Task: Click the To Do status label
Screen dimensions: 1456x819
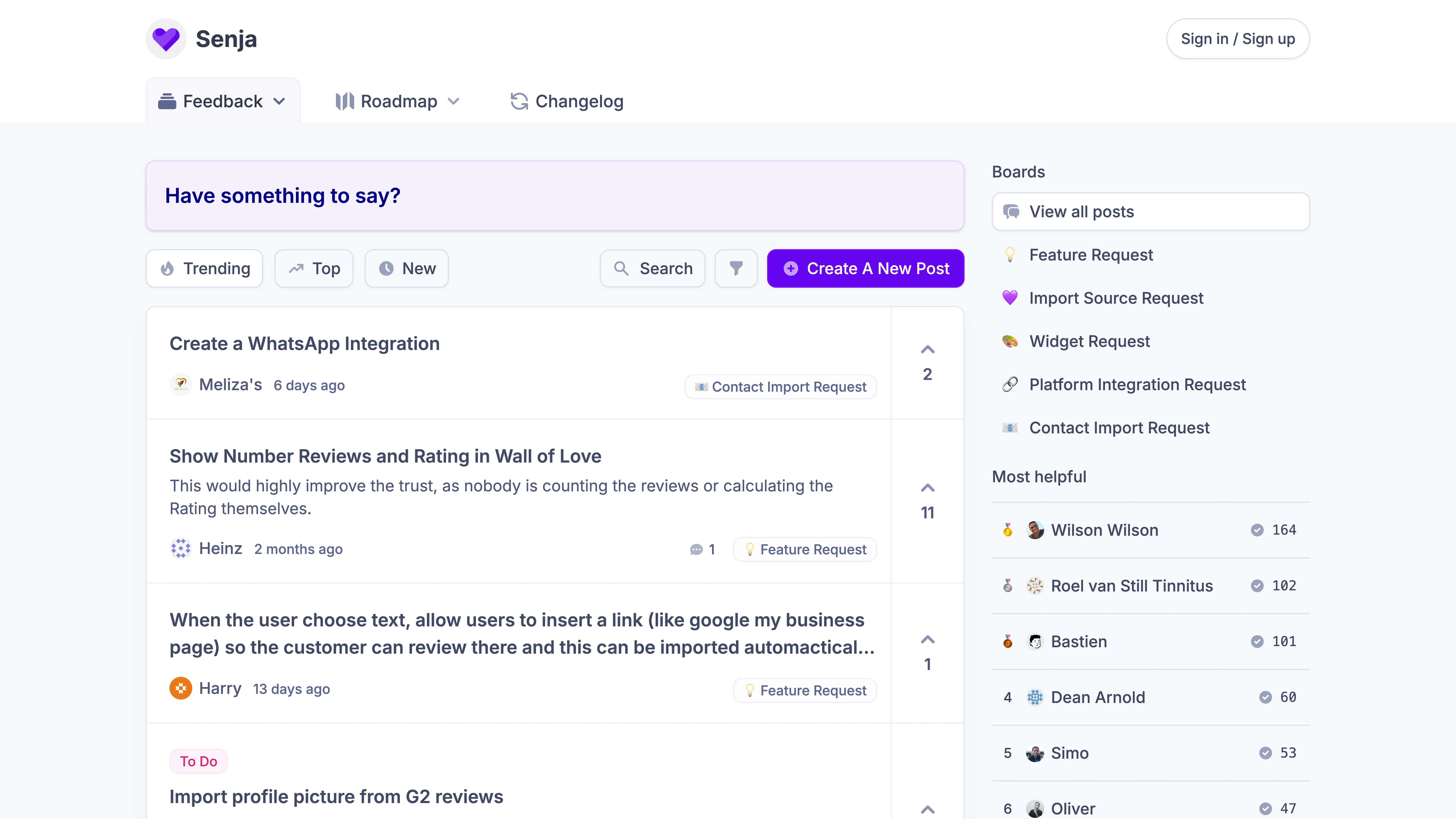Action: click(198, 761)
